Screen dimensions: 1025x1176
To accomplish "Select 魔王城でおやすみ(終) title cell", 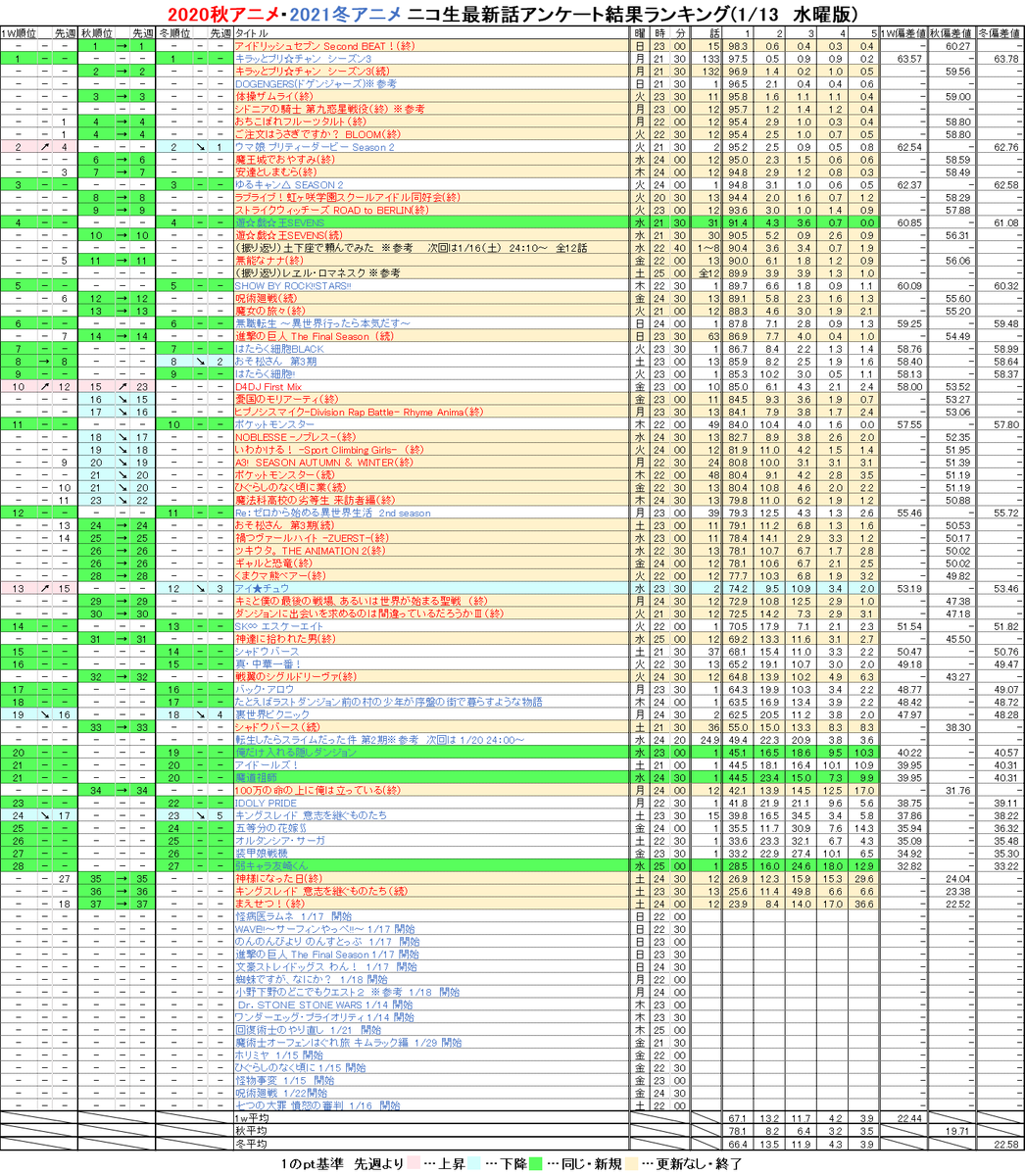I will tap(283, 160).
